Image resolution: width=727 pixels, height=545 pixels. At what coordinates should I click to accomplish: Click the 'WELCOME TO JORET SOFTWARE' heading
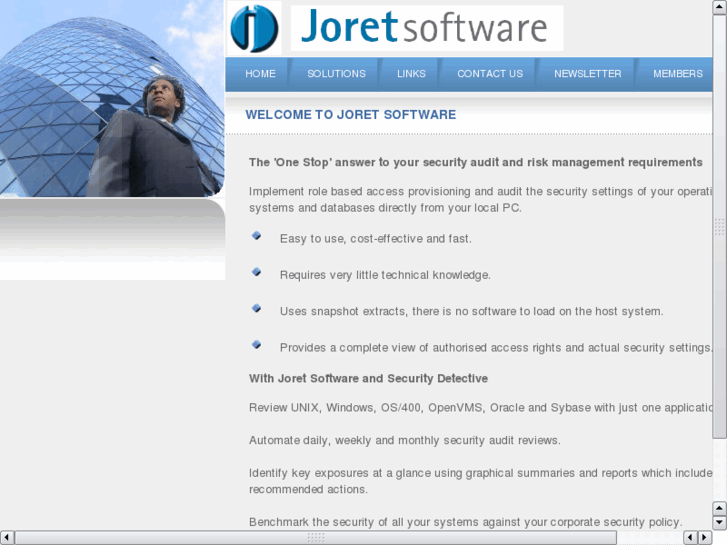(x=351, y=115)
